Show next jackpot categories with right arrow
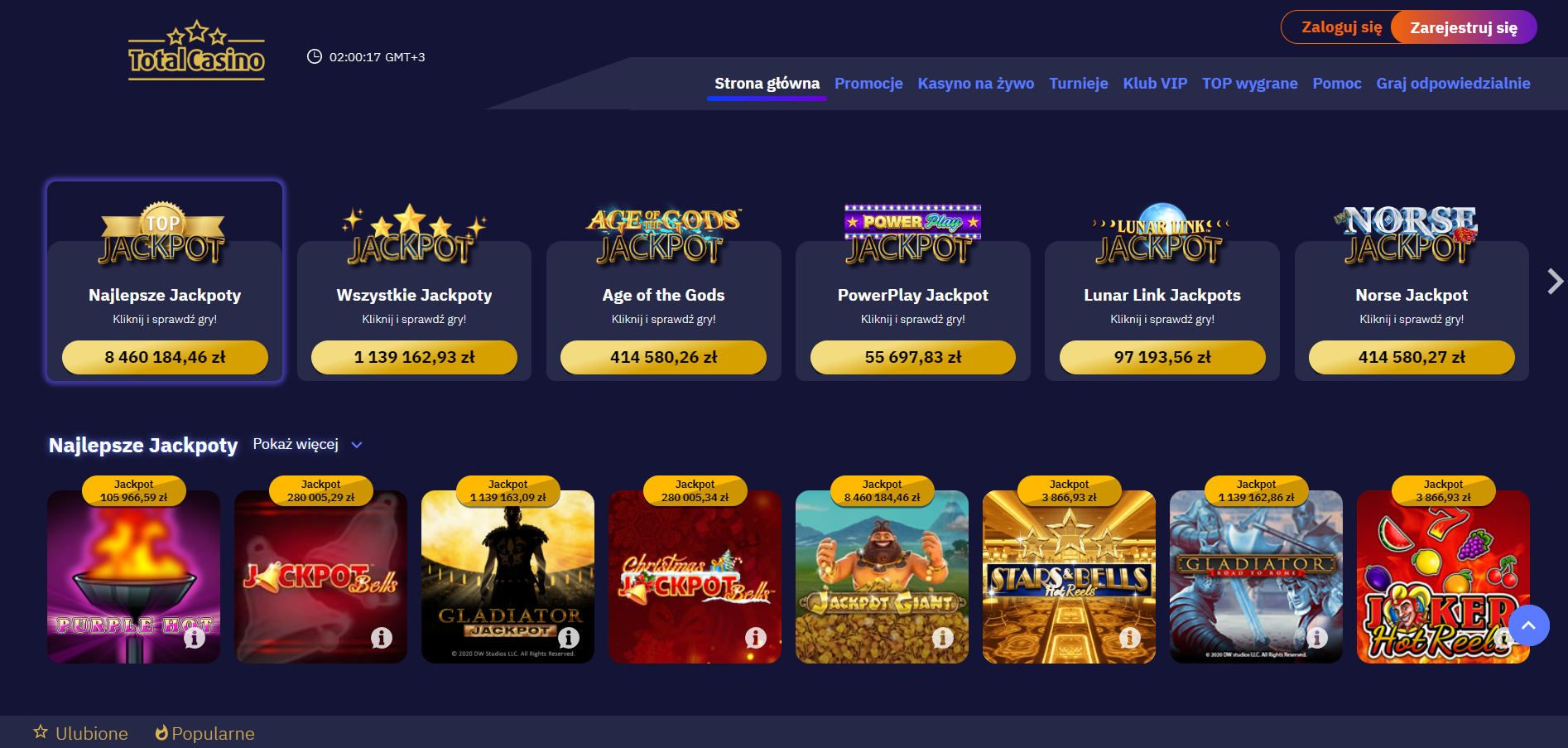Viewport: 1568px width, 748px height. [x=1555, y=281]
